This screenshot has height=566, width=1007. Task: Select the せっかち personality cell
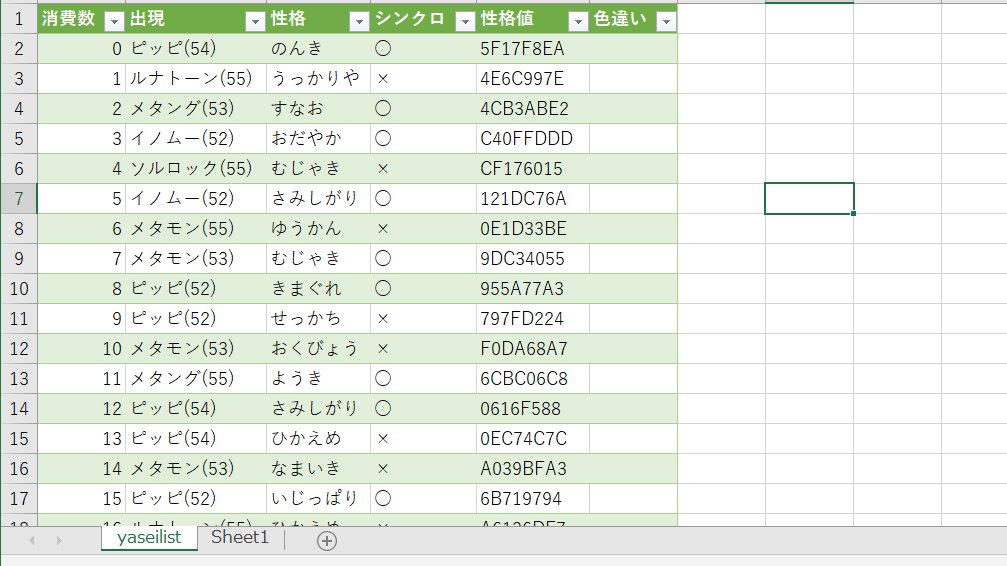click(x=318, y=319)
